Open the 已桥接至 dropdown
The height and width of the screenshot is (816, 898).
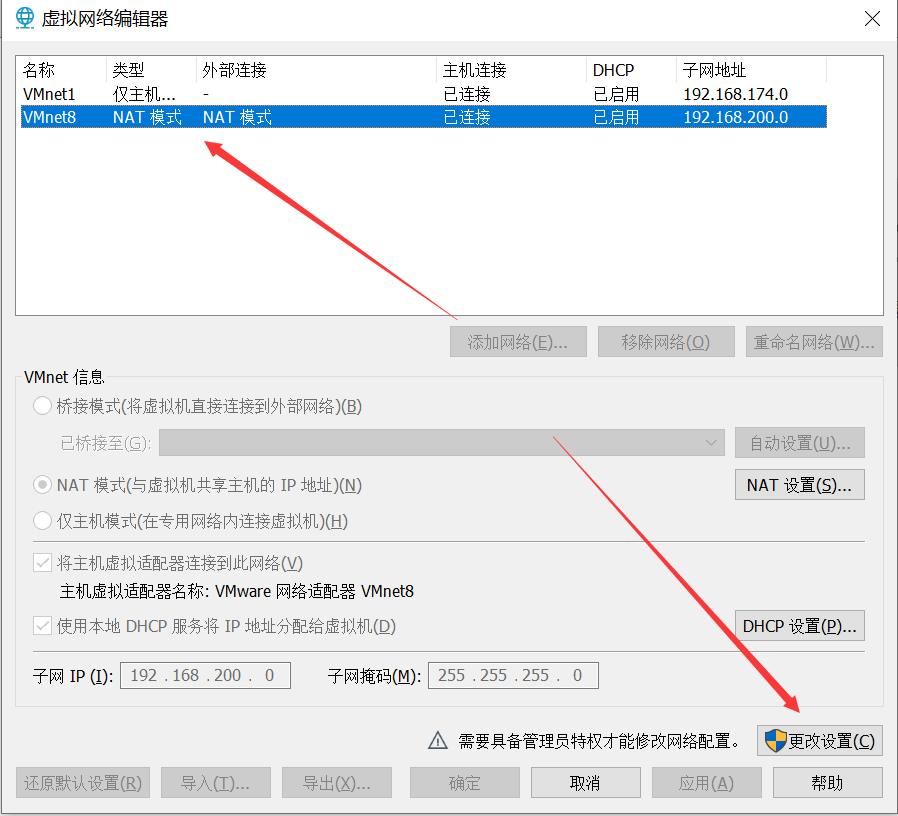click(442, 443)
